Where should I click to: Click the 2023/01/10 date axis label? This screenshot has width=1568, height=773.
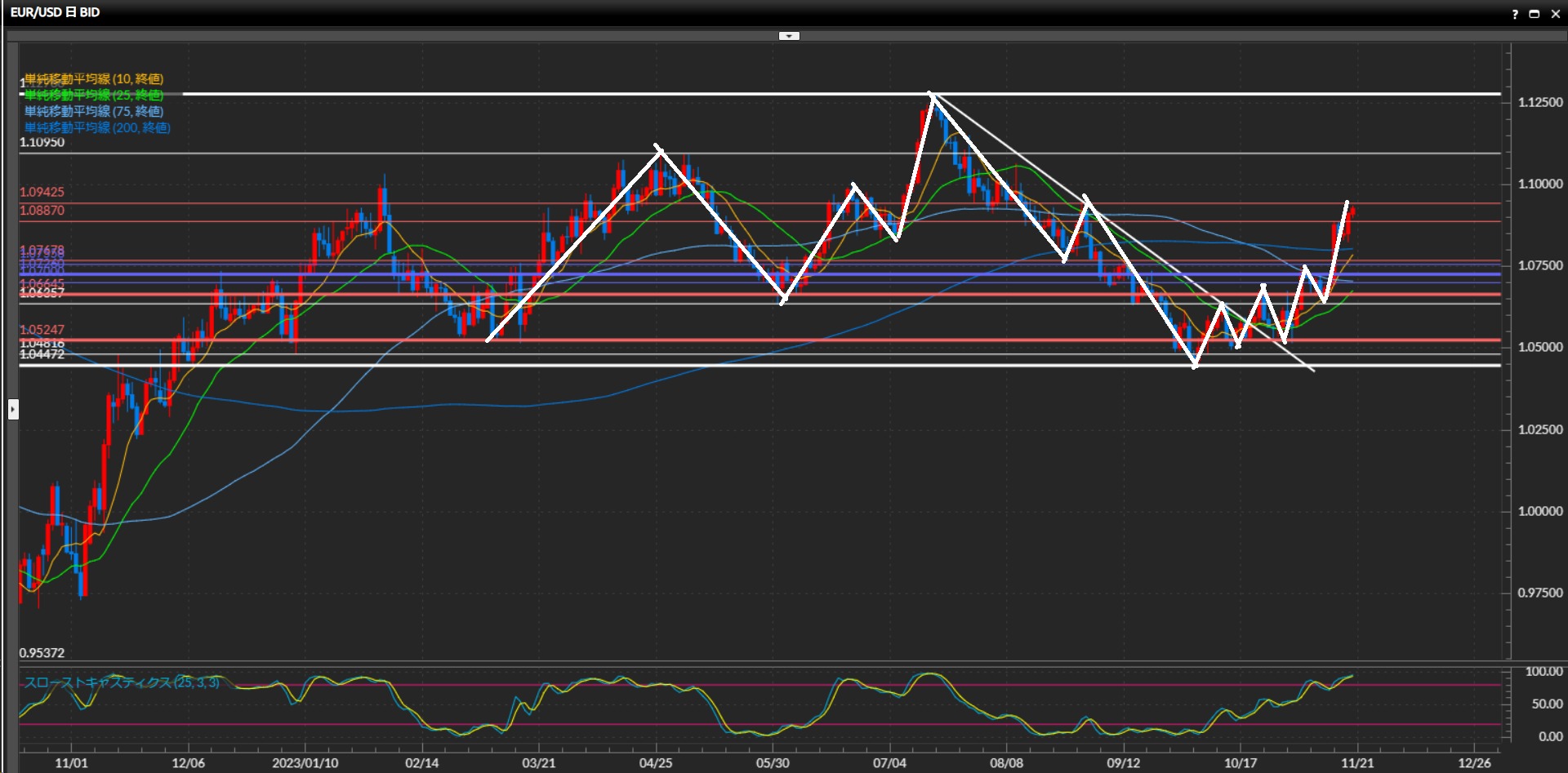tap(305, 763)
